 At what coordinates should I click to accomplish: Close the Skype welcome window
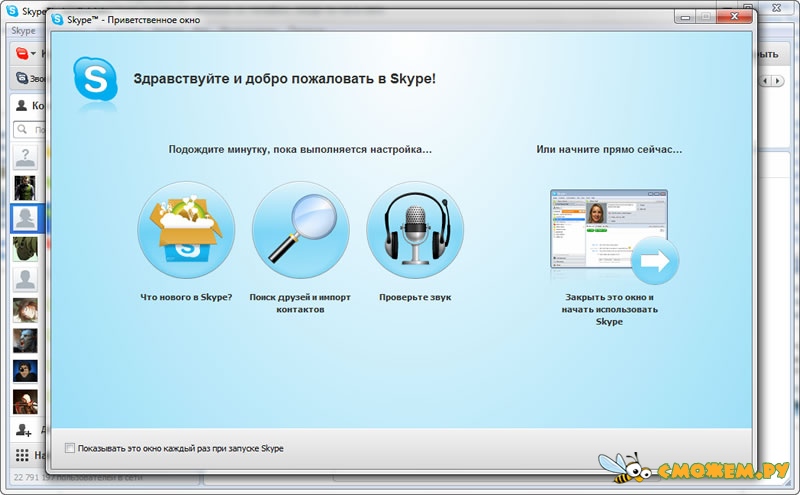[734, 16]
